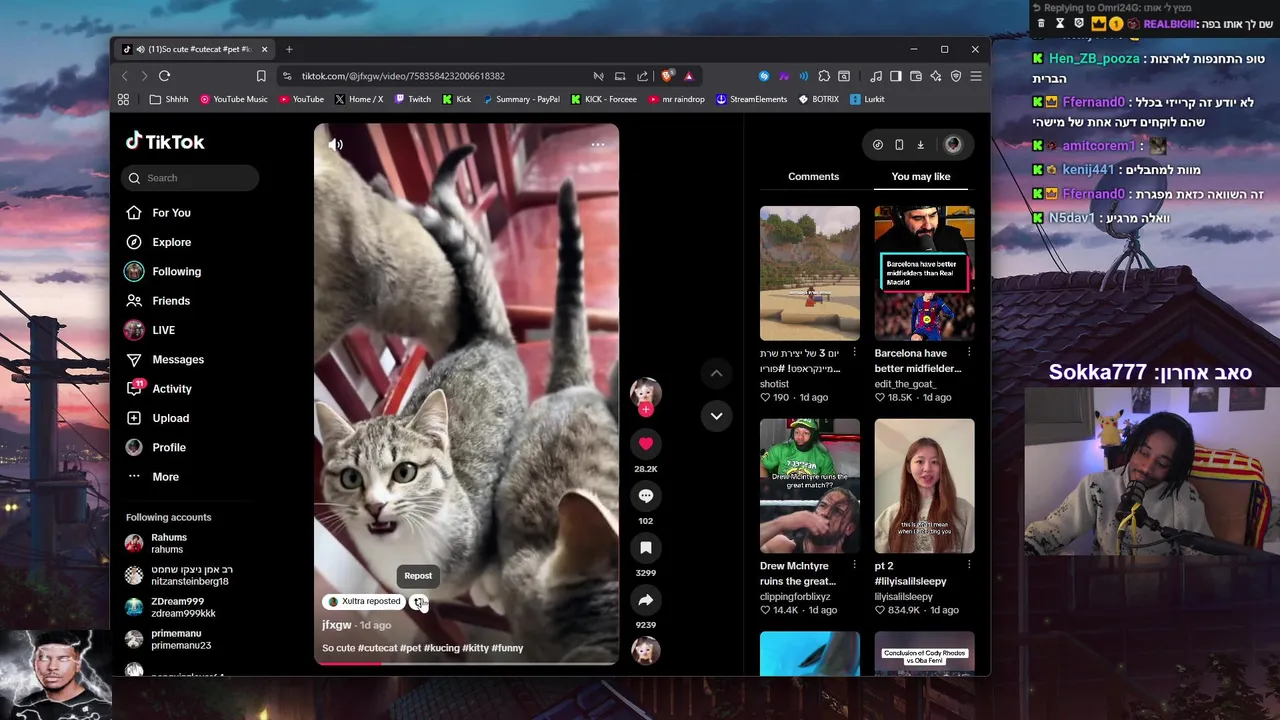Go to the next video arrow
Viewport: 1280px width, 720px height.
point(716,416)
